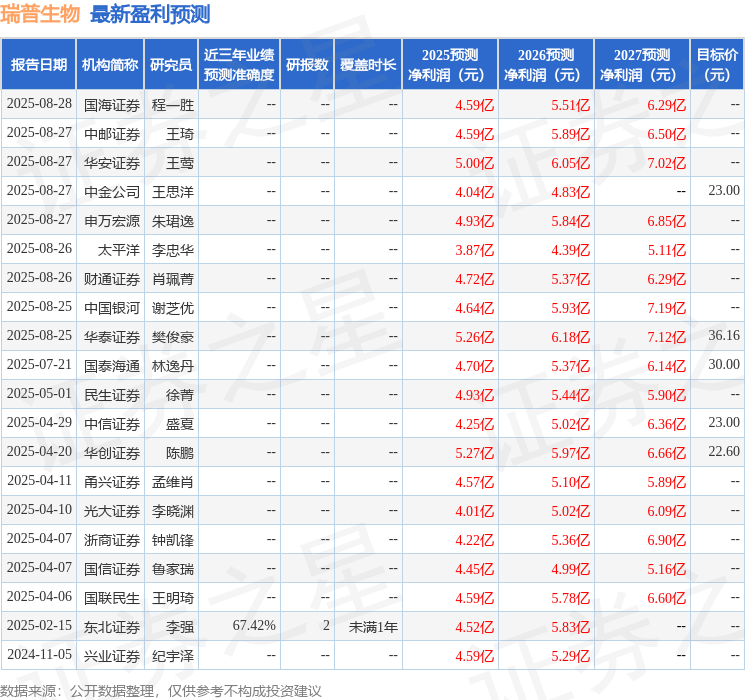Click the 机构简称 column header
Viewport: 745px width, 700px height.
[x=110, y=65]
